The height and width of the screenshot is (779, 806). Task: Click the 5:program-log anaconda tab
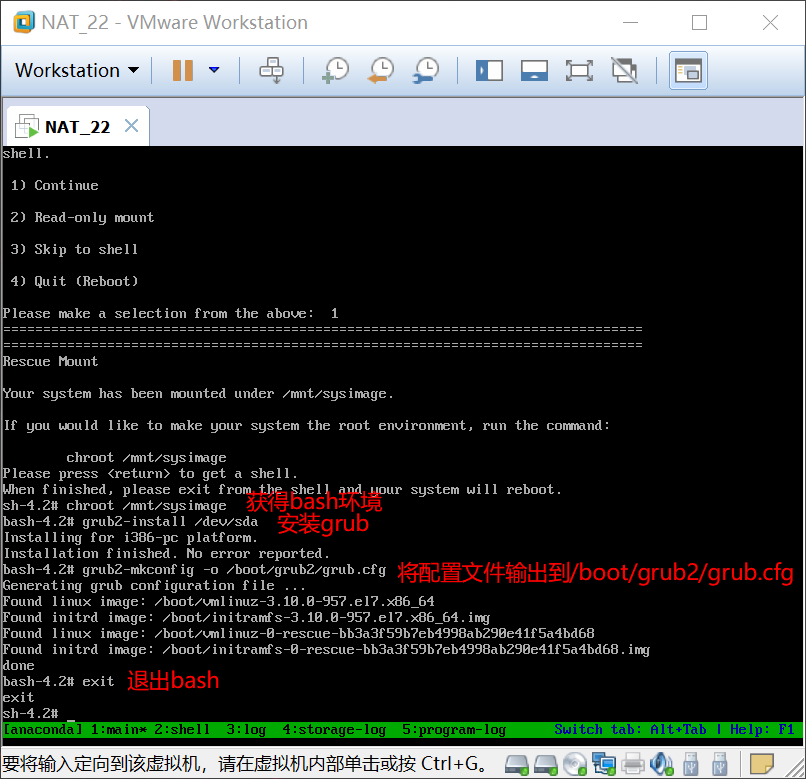[454, 729]
